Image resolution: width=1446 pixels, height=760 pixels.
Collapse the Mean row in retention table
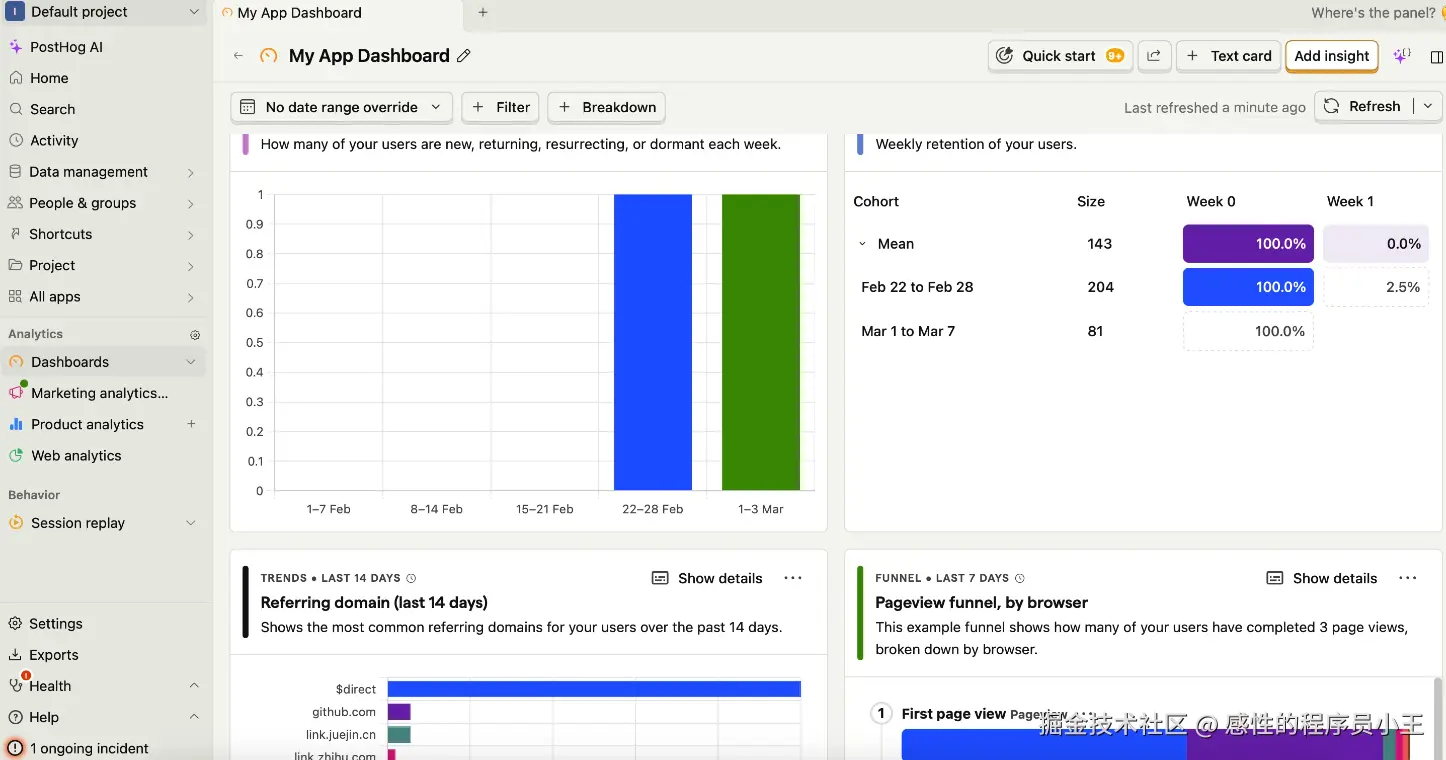[862, 244]
